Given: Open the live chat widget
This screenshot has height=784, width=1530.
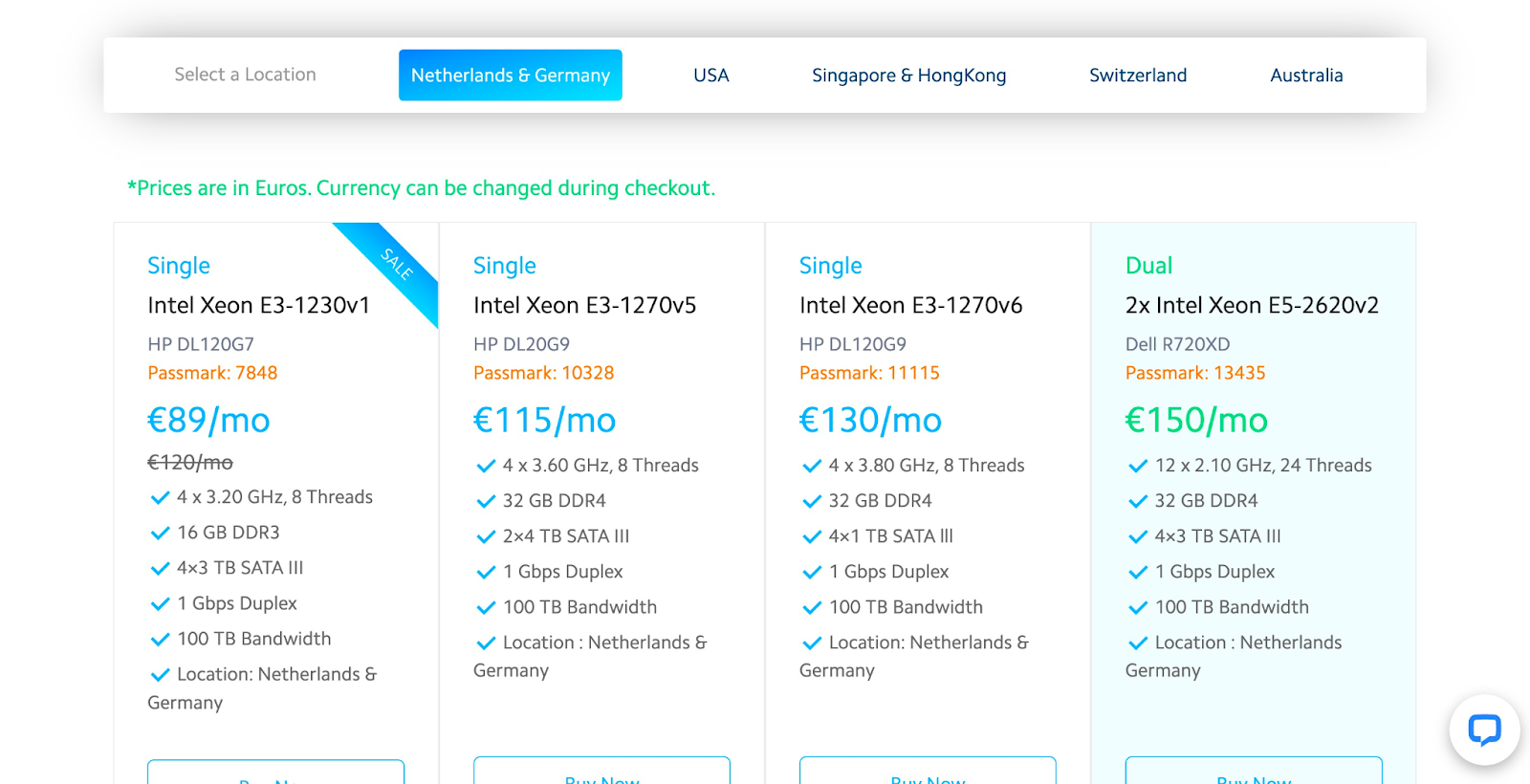Looking at the screenshot, I should tap(1484, 730).
